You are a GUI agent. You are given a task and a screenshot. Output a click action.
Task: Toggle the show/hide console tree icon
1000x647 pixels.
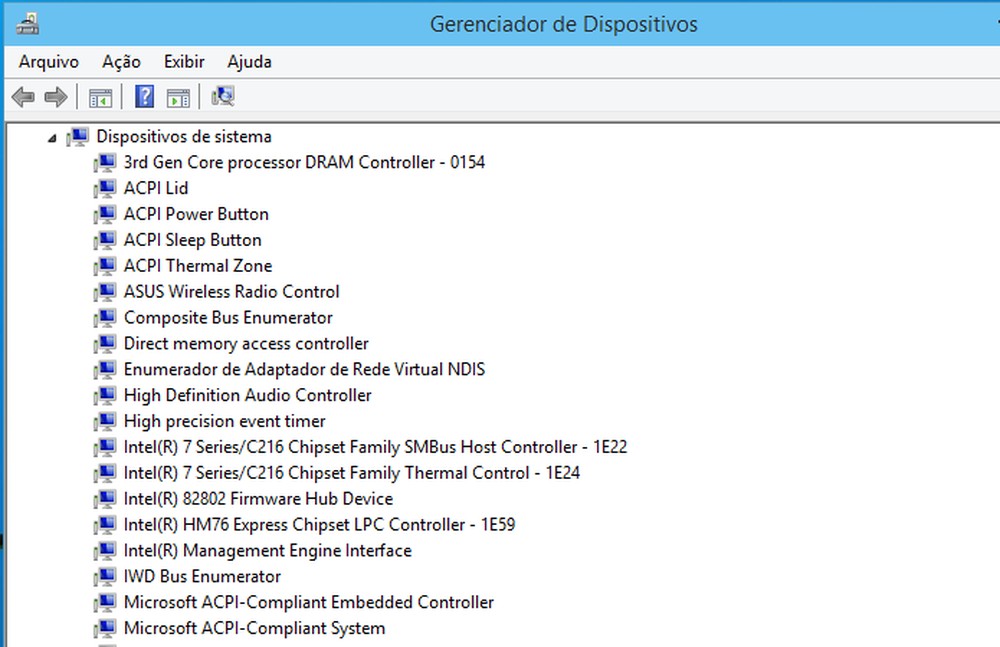point(100,96)
